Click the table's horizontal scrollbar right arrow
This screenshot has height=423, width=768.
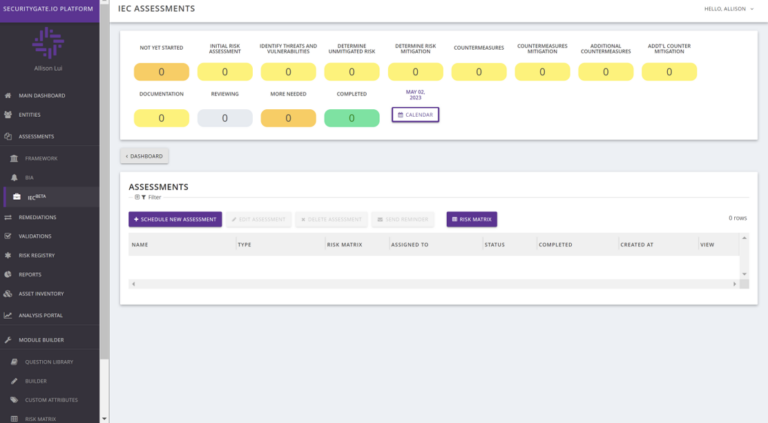[734, 284]
